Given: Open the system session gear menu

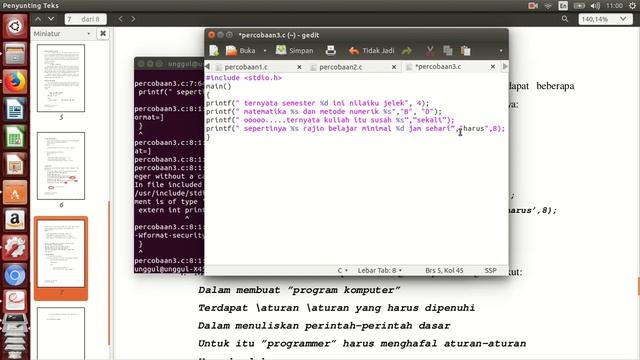Looking at the screenshot, I should [x=632, y=6].
